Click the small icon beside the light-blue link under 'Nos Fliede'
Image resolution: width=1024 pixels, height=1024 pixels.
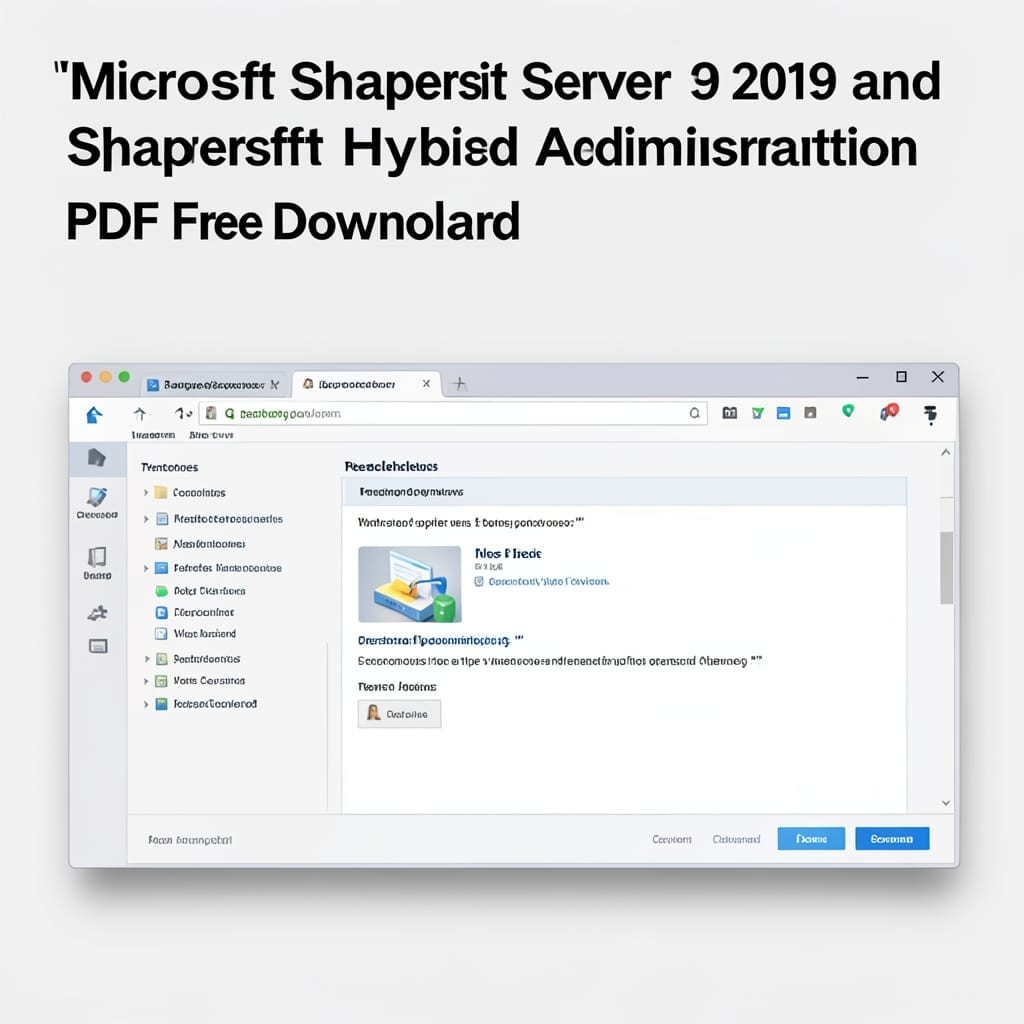pos(479,581)
